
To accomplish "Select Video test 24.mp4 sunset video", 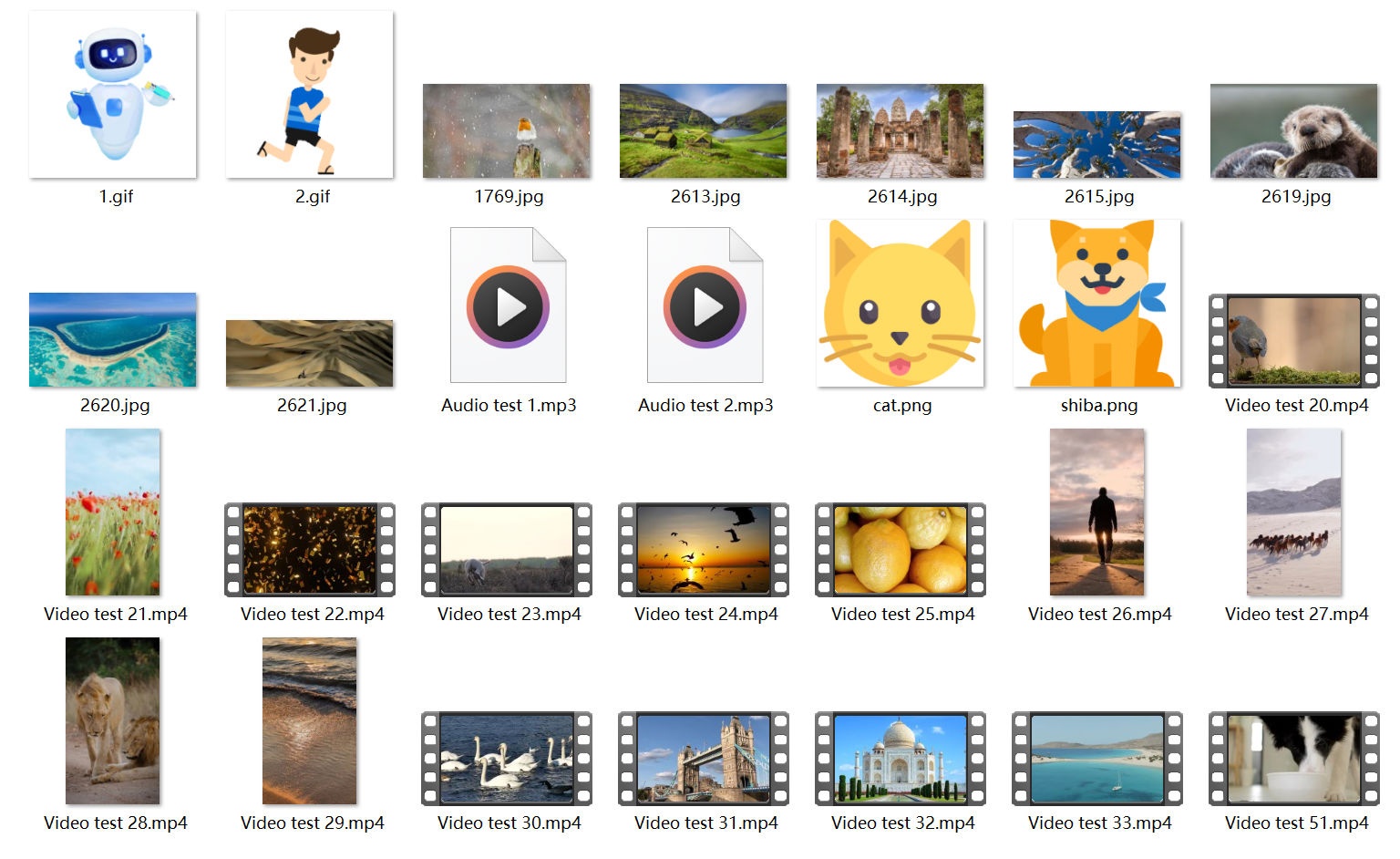I will [704, 550].
